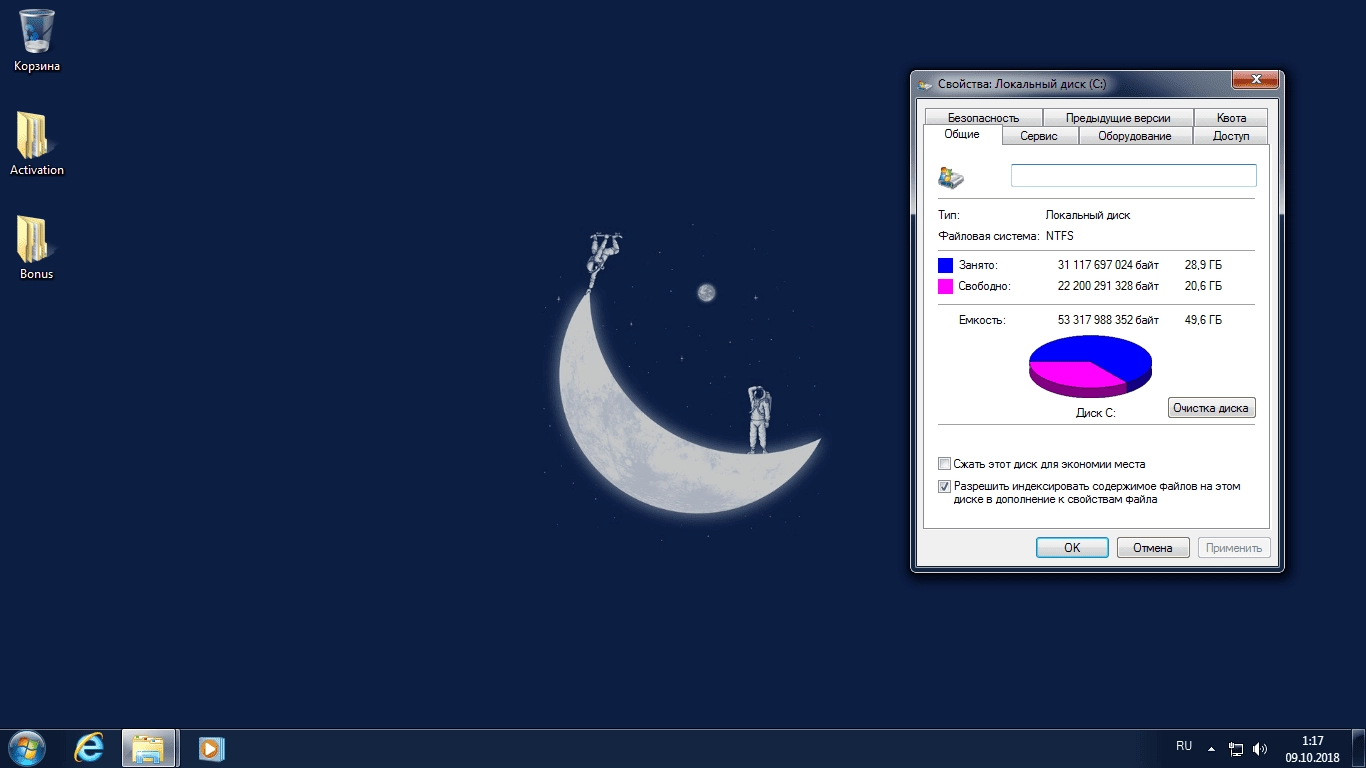
Task: Close the disk properties dialog
Action: point(1254,80)
